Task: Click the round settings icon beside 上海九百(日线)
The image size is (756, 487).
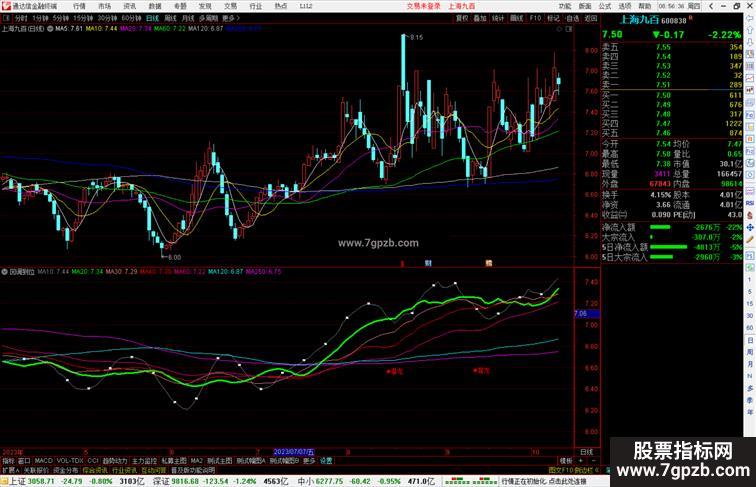Action: point(50,28)
